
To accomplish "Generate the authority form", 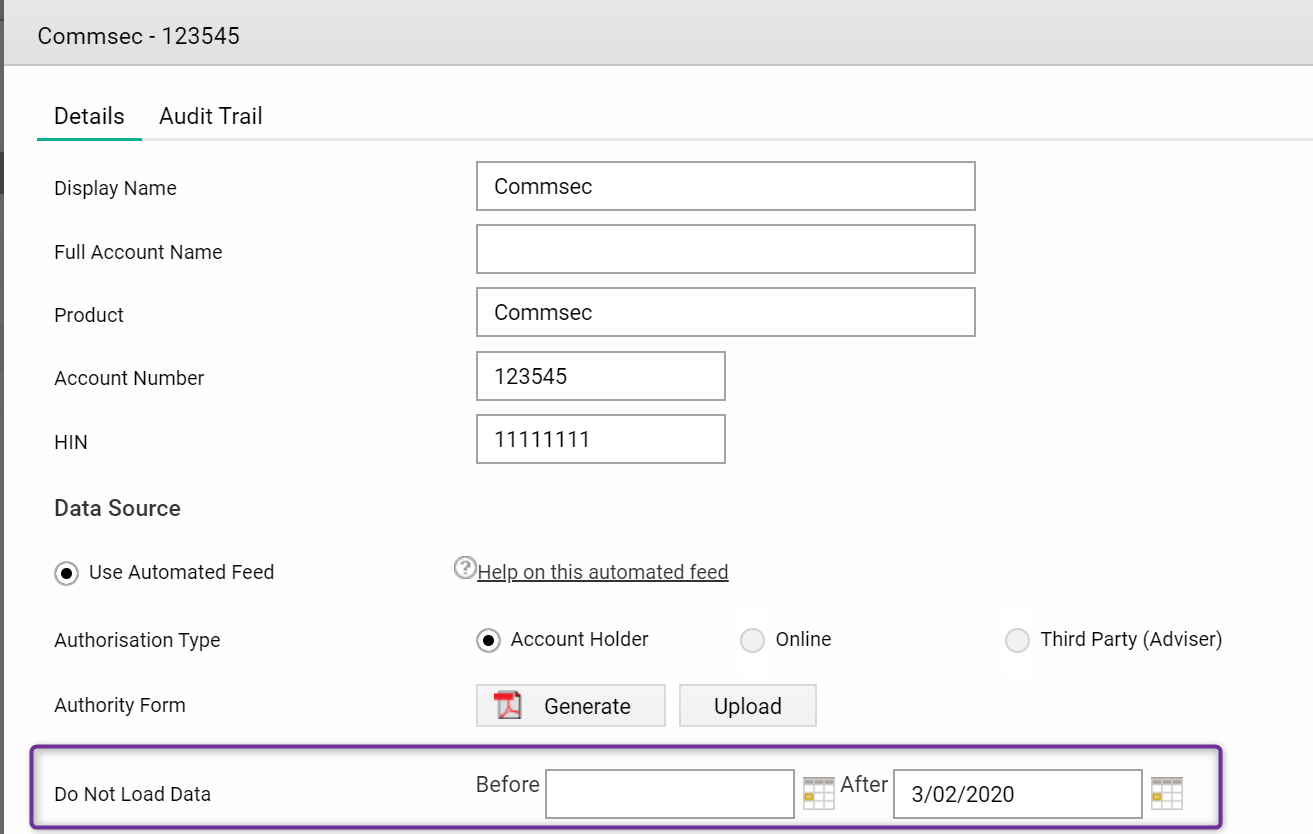I will 571,705.
